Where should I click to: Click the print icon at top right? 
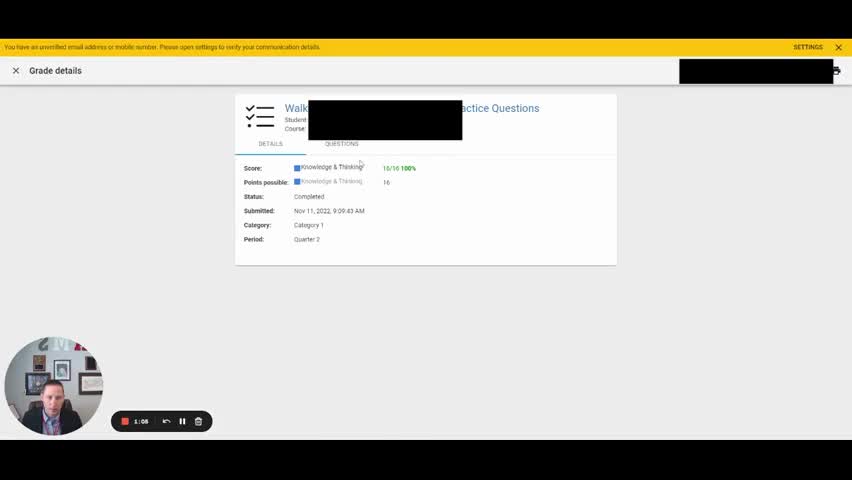[x=837, y=71]
